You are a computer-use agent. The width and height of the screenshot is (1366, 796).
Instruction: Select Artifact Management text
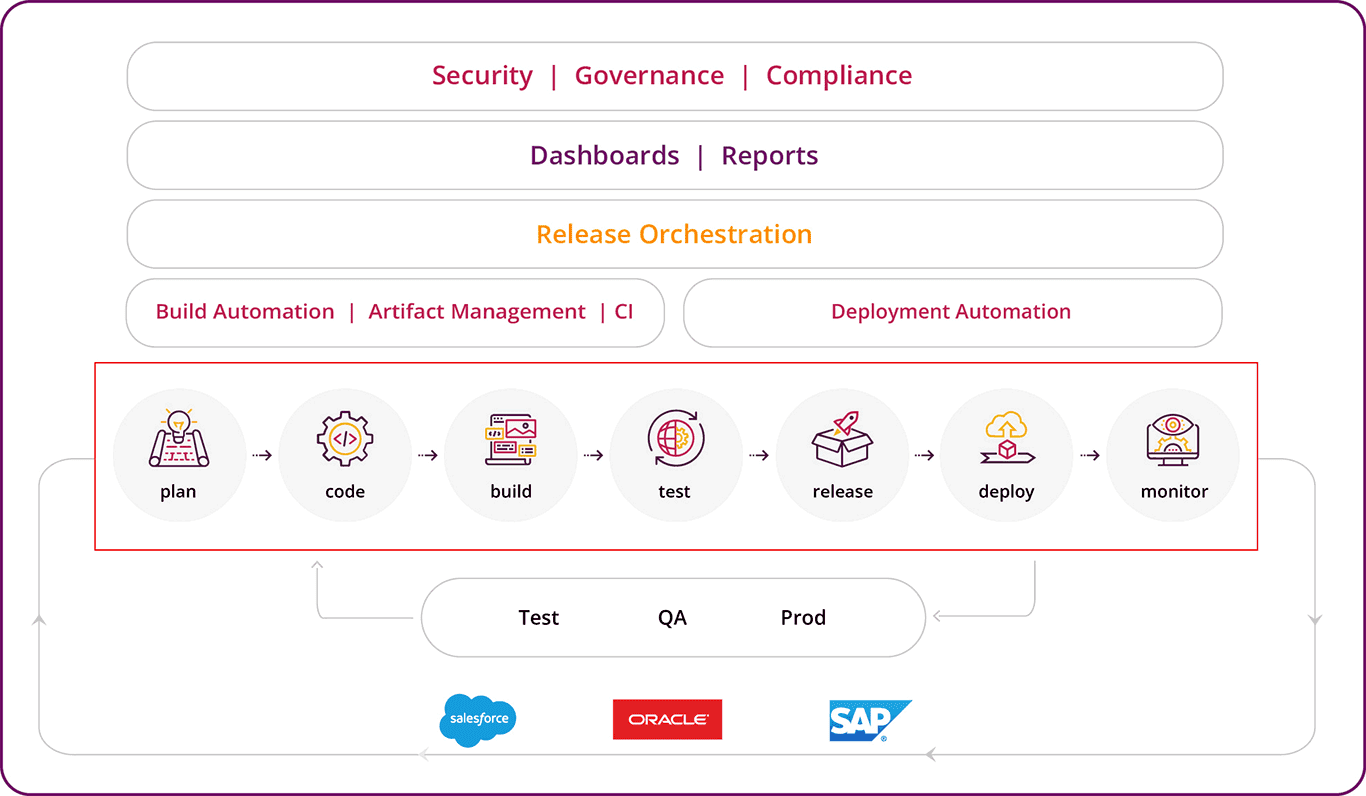pos(477,312)
